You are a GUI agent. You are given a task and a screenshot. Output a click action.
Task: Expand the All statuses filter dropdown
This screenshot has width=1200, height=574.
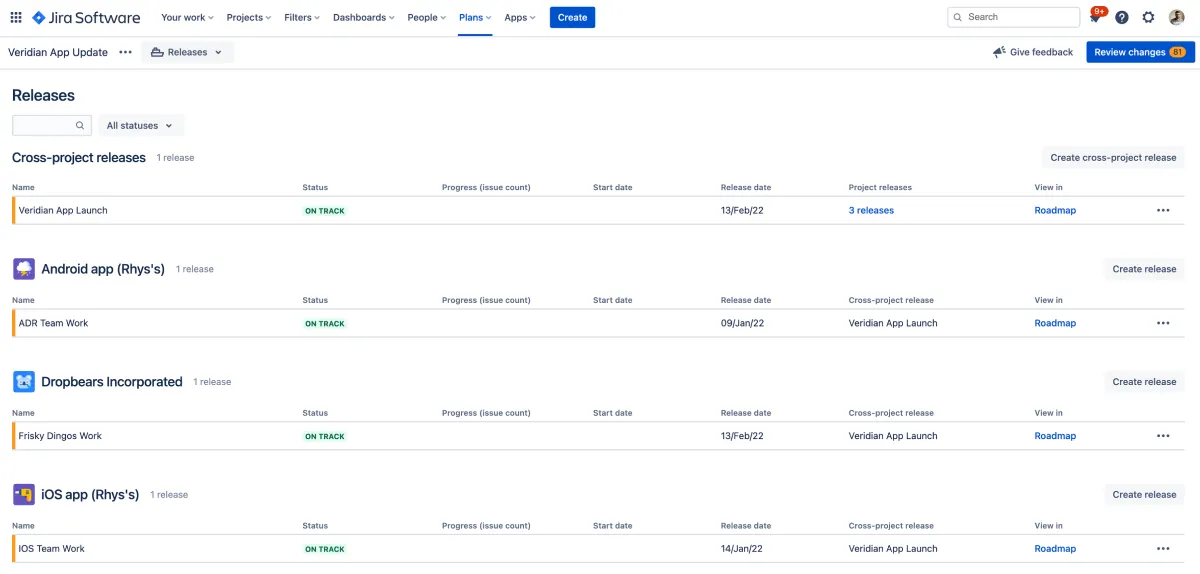pos(140,126)
